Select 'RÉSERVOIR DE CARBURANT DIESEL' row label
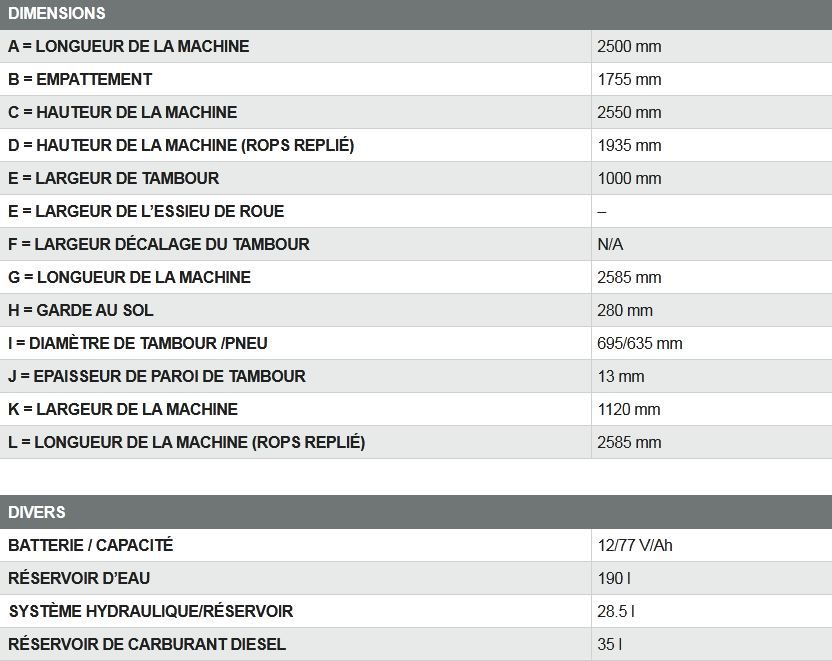 (x=147, y=644)
